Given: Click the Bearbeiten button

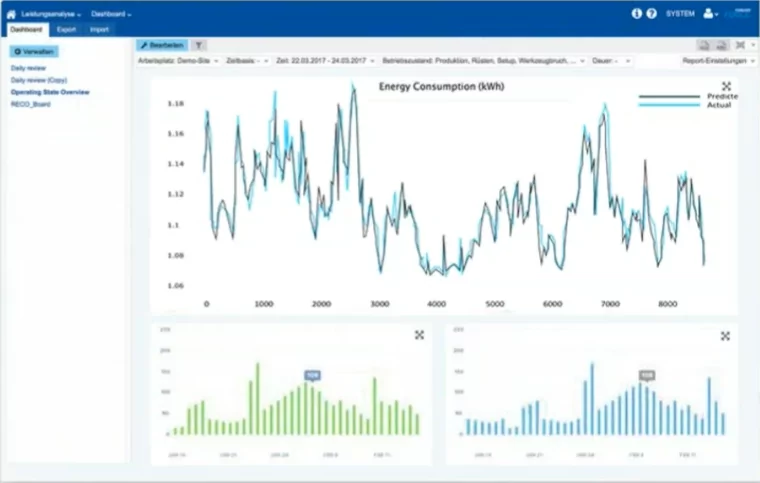Looking at the screenshot, I should point(161,45).
